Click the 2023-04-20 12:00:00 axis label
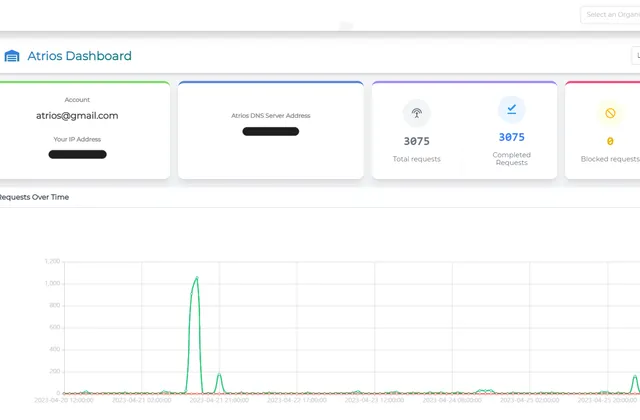Viewport: 640px width, 420px height. 64,400
